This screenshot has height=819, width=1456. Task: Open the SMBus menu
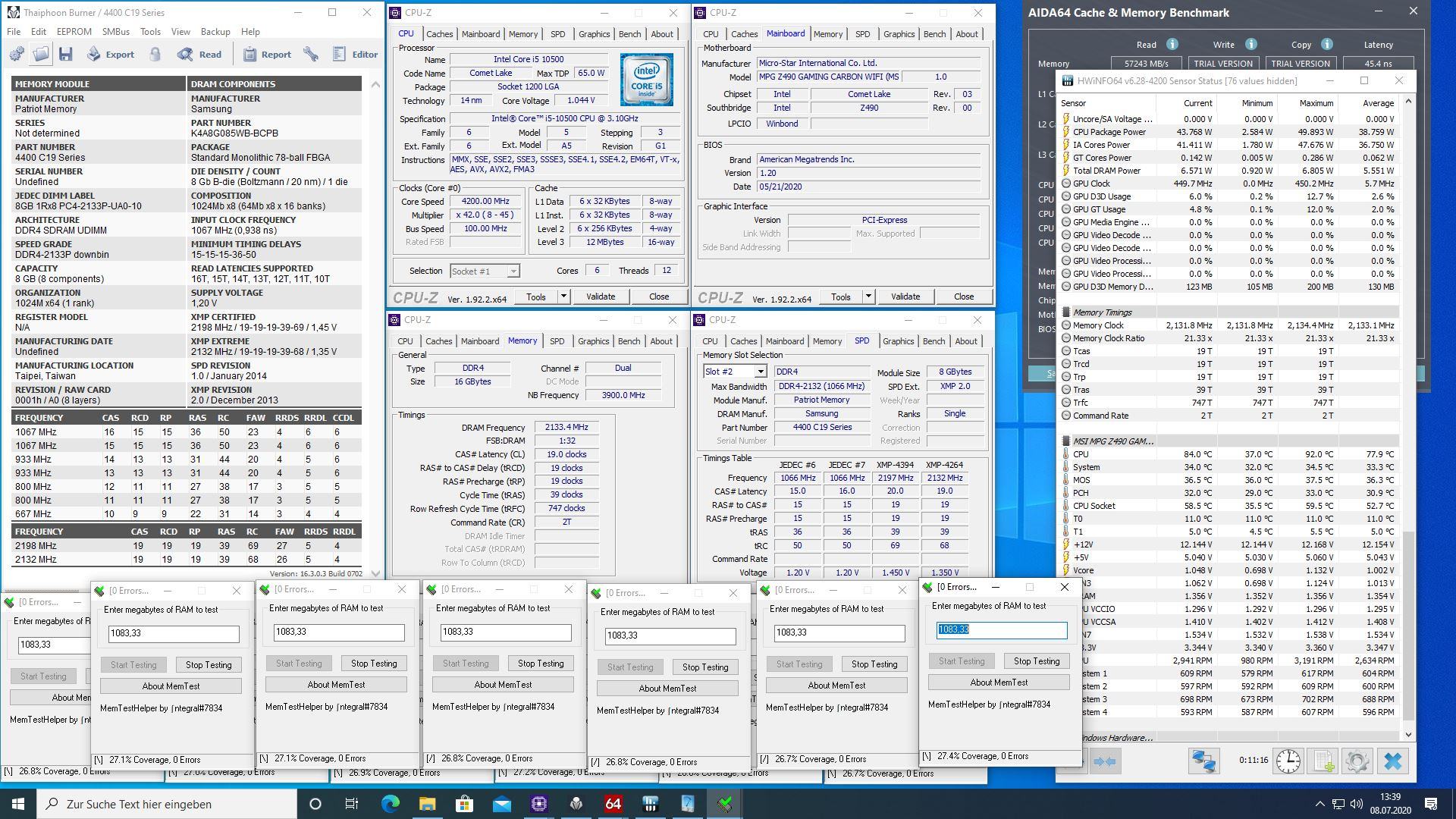click(x=116, y=32)
